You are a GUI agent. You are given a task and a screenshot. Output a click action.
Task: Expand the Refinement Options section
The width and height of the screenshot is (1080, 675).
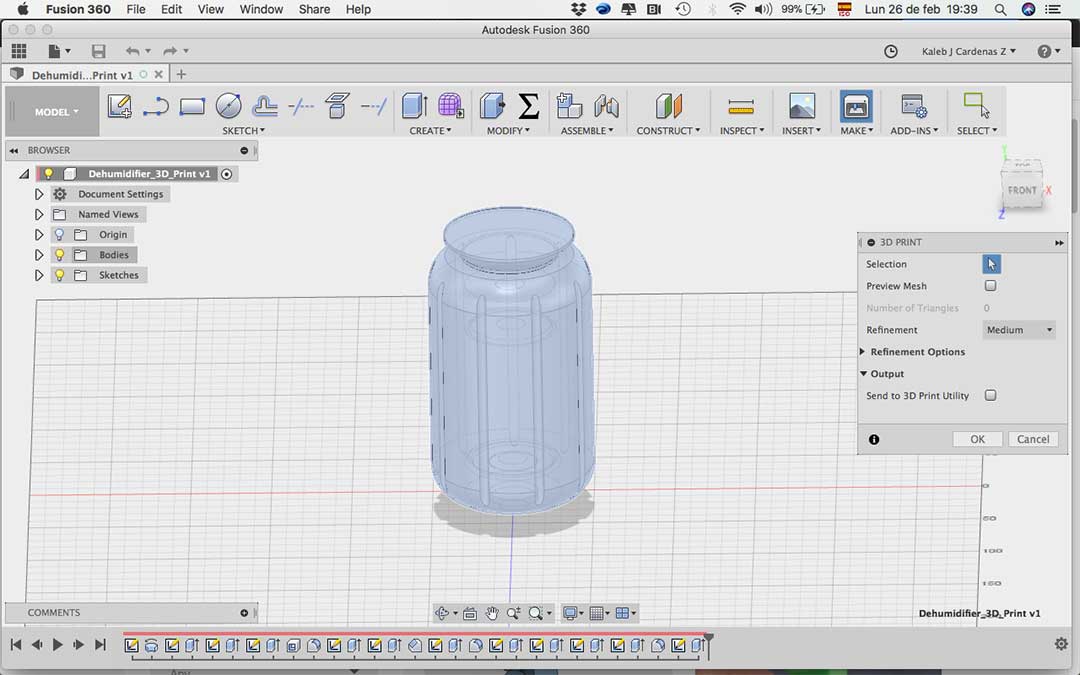pyautogui.click(x=863, y=352)
